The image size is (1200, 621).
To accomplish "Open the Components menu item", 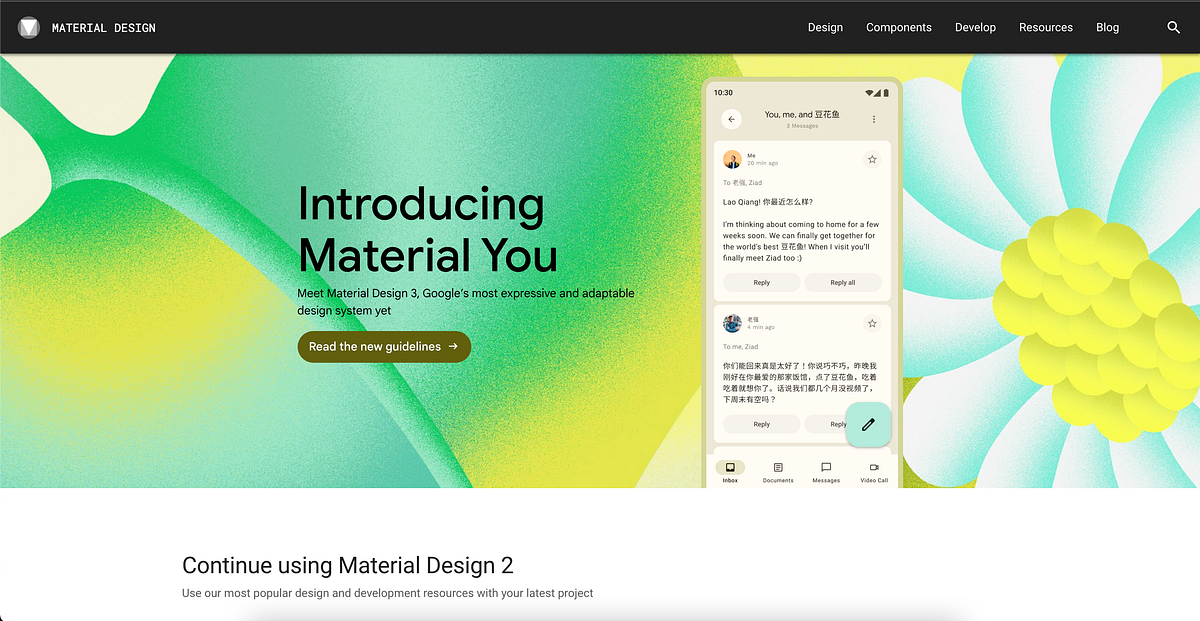I will (899, 27).
